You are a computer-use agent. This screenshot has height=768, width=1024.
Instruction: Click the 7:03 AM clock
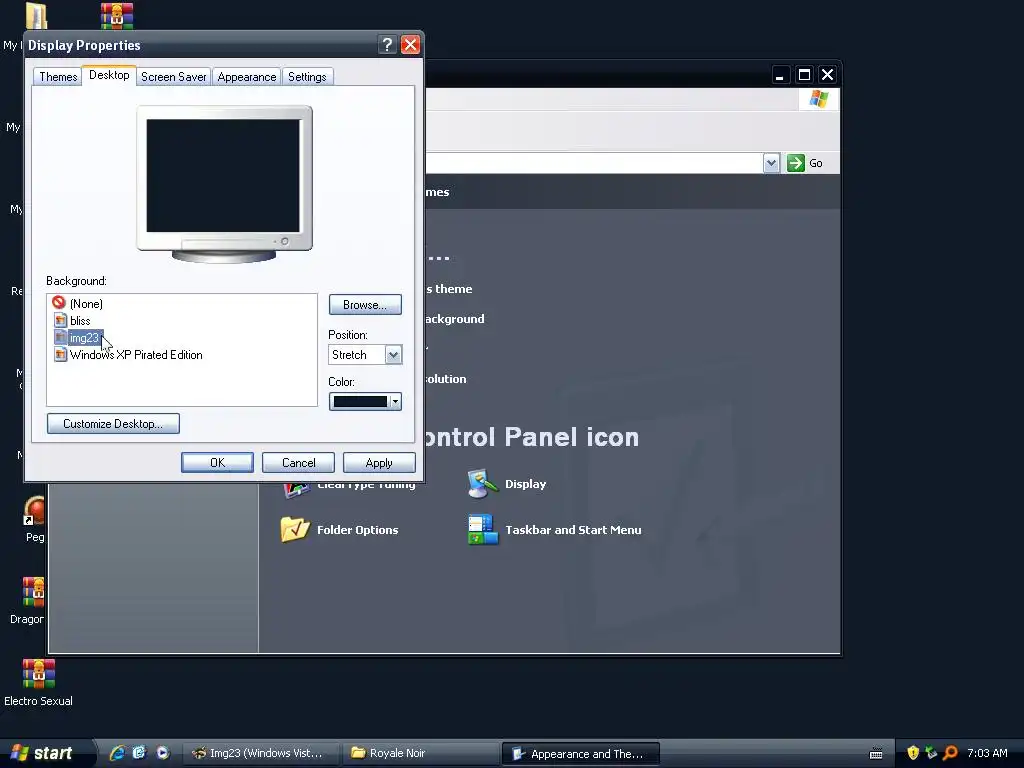(987, 753)
